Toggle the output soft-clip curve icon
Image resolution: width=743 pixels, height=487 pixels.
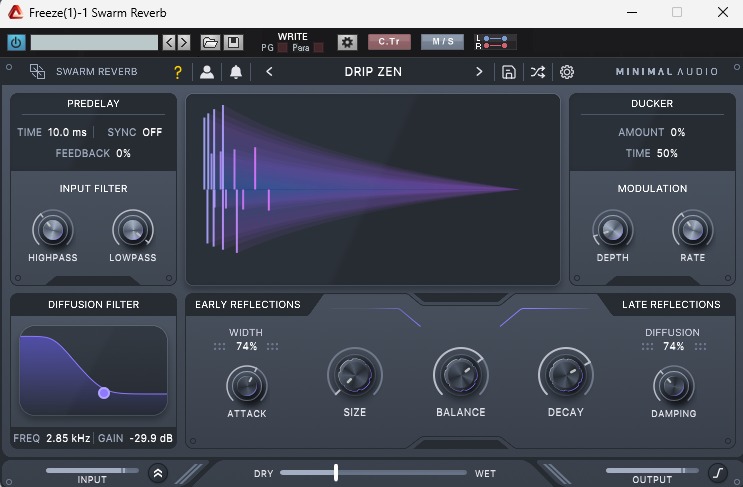[718, 473]
